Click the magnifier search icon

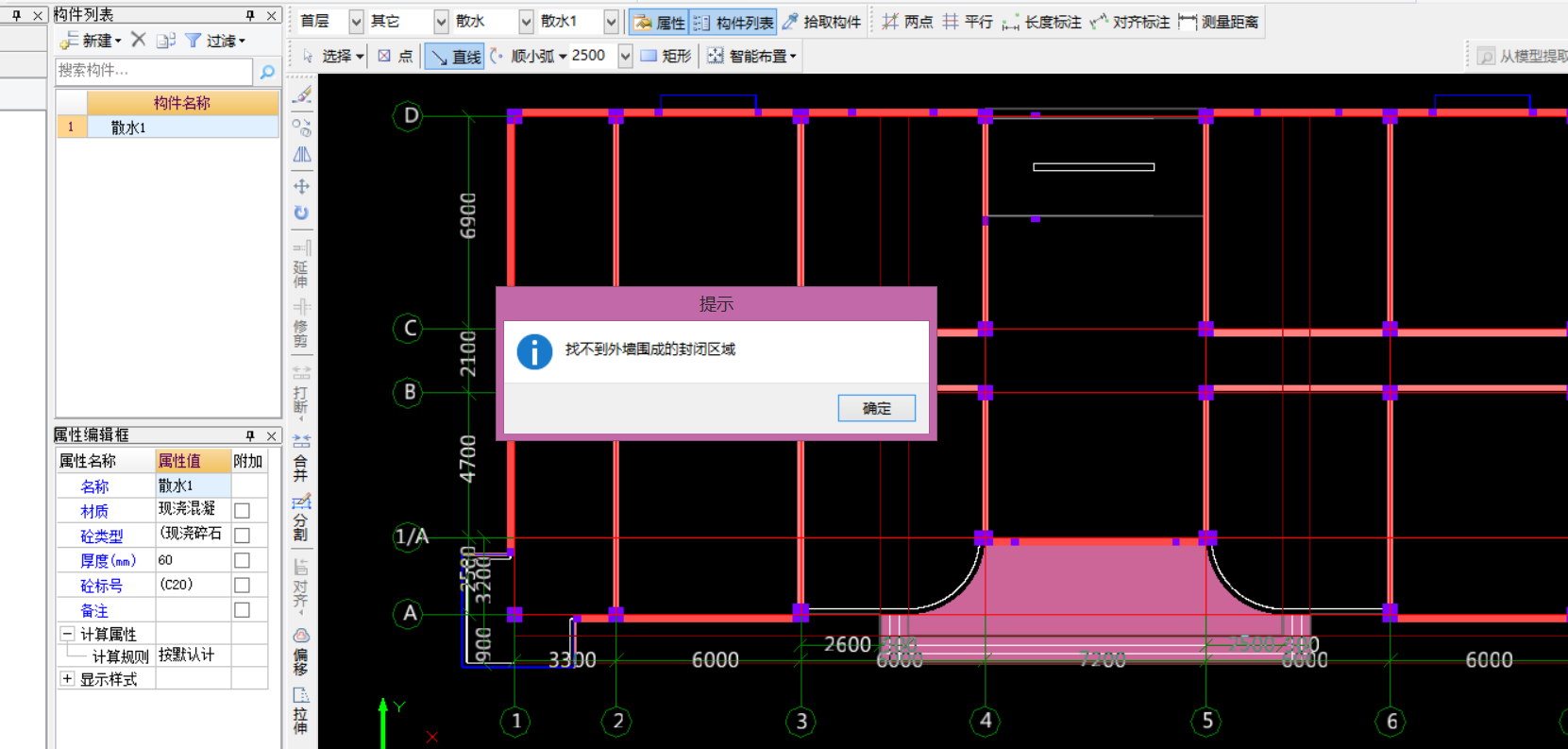(x=267, y=72)
